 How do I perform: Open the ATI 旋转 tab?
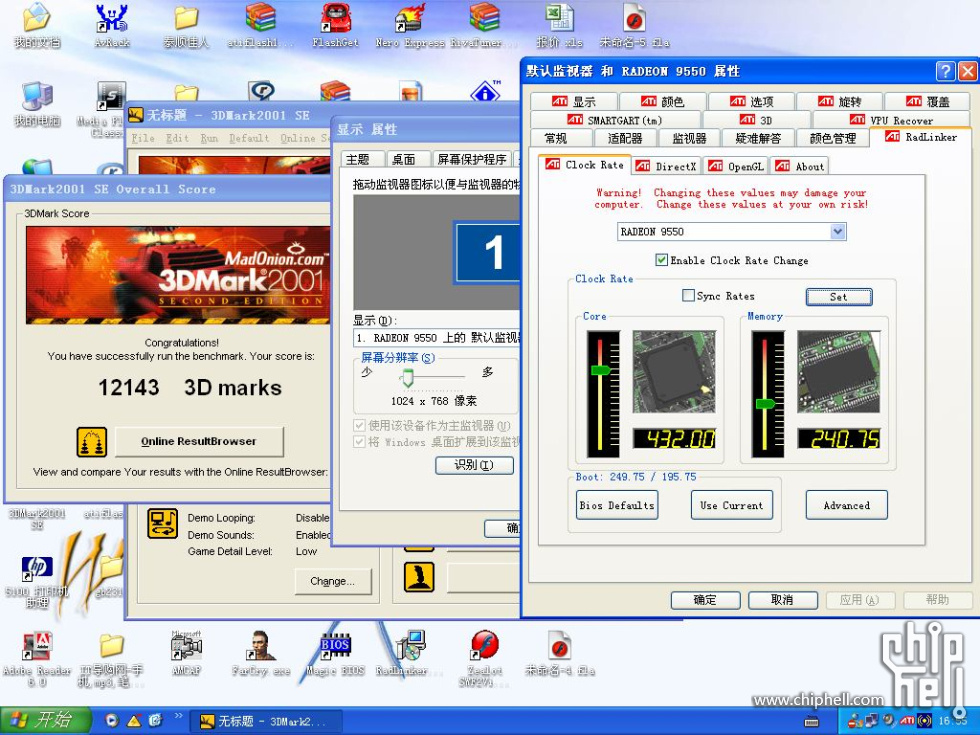(x=839, y=101)
